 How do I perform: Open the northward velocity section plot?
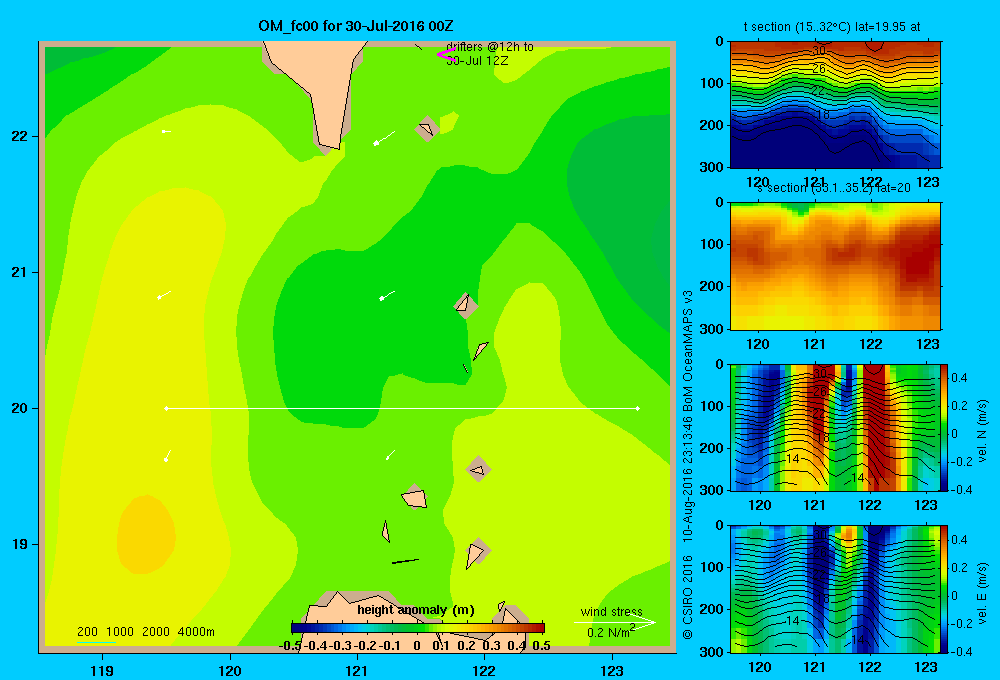[835, 427]
